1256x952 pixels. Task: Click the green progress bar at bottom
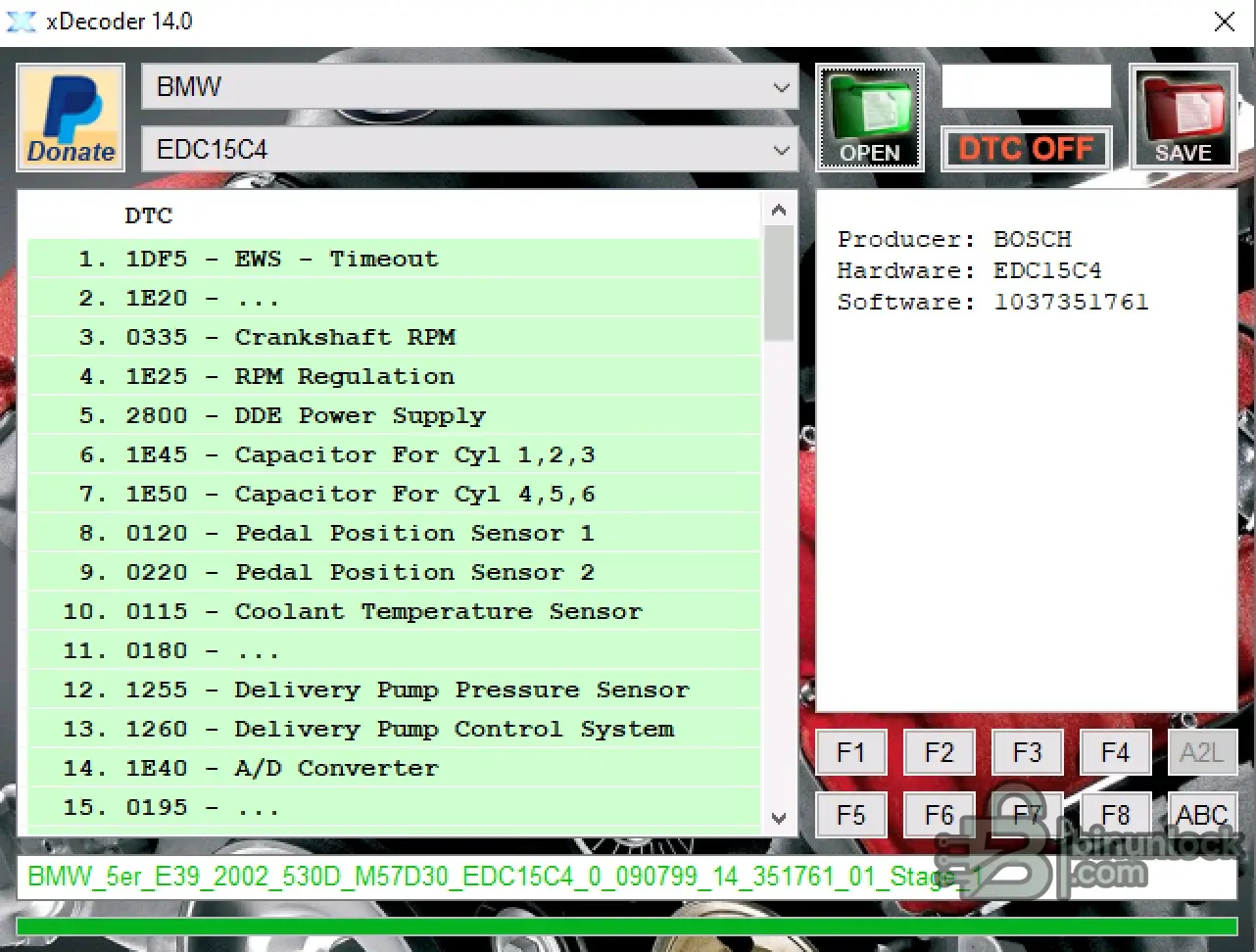pos(627,927)
